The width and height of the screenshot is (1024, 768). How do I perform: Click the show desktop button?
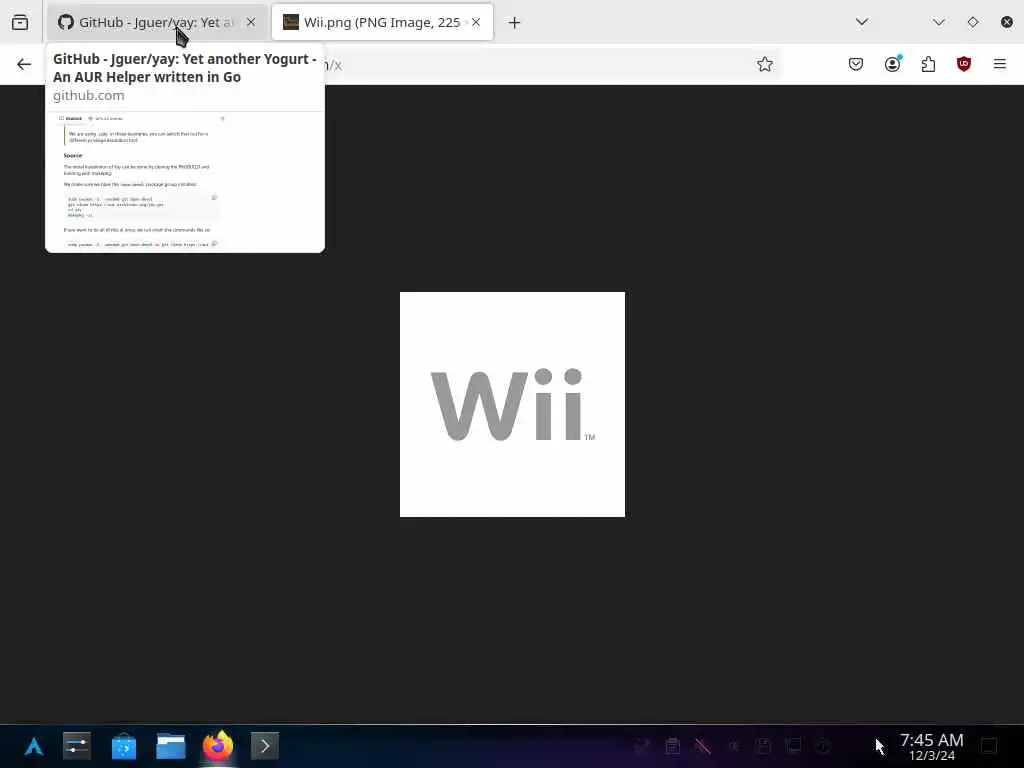coord(989,746)
